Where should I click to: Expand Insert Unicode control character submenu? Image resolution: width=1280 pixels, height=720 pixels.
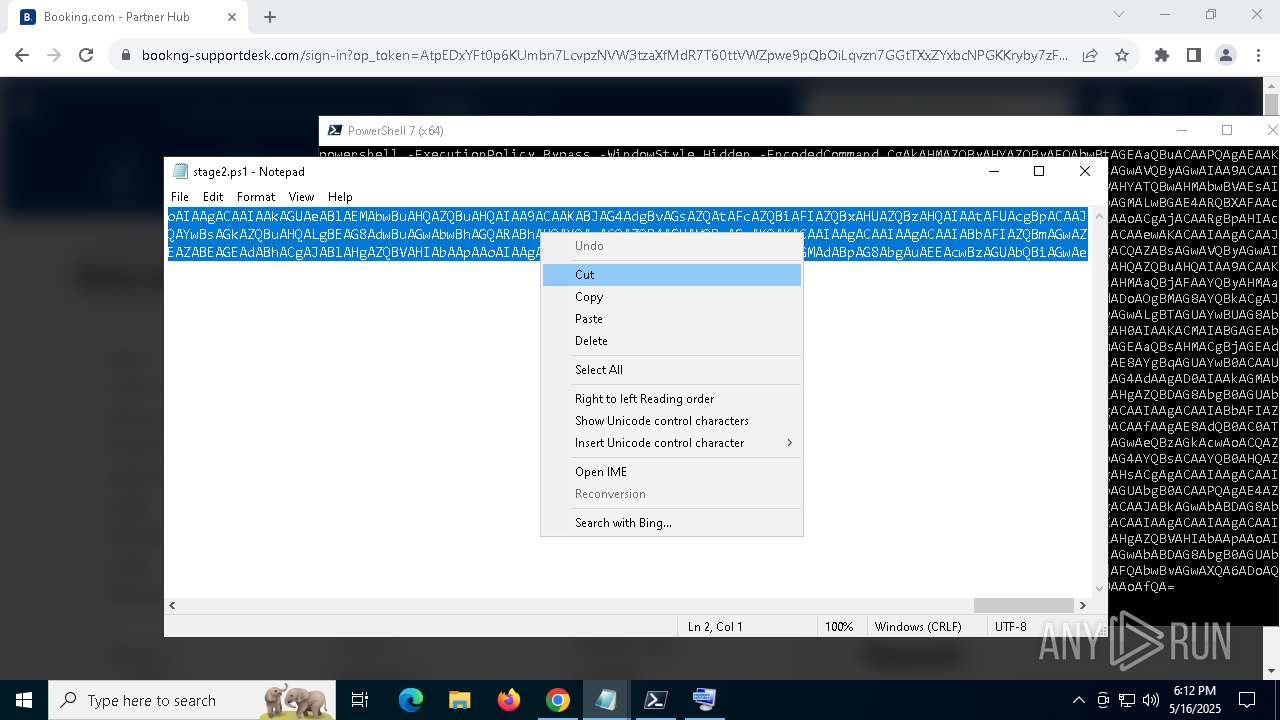coord(671,443)
